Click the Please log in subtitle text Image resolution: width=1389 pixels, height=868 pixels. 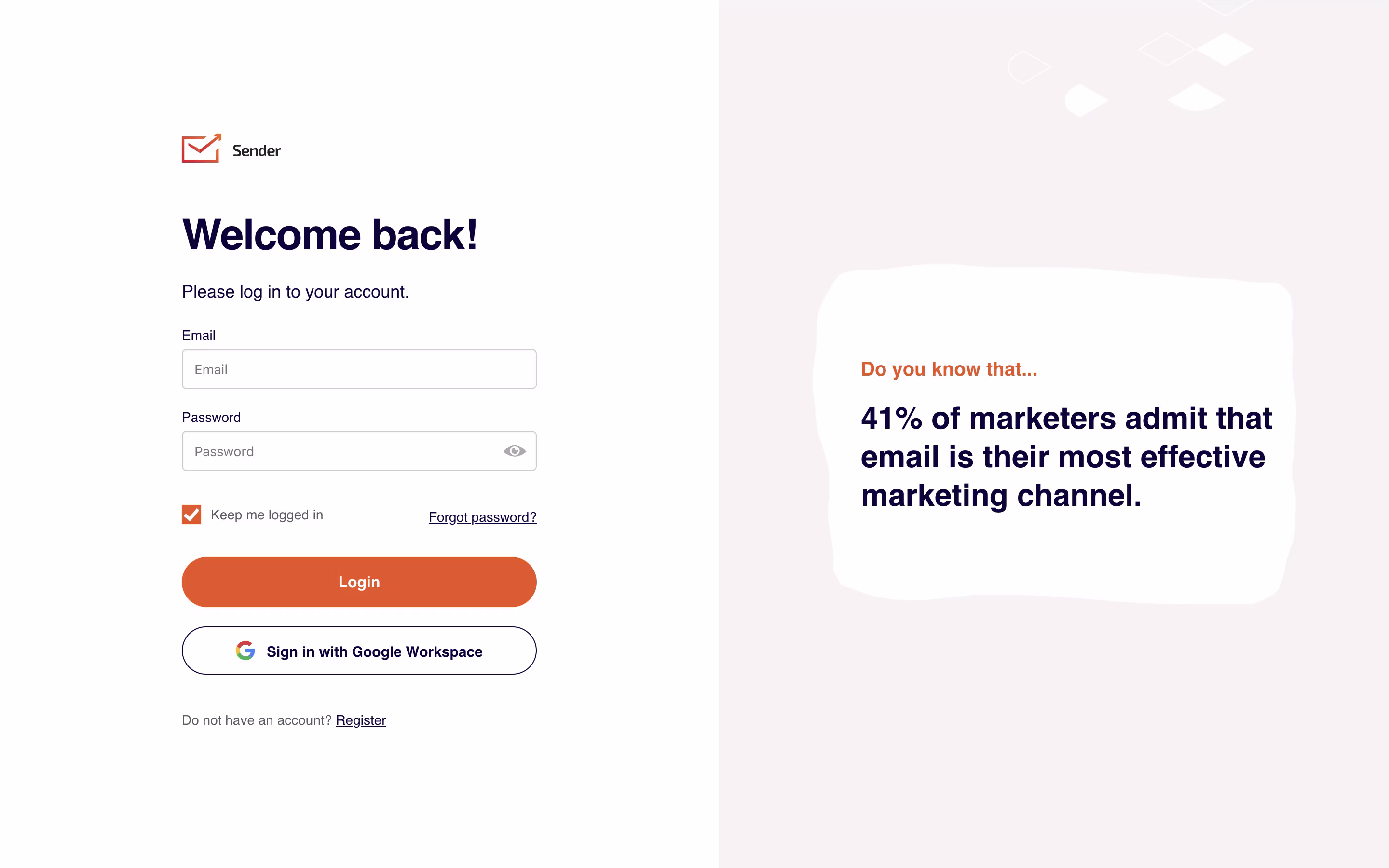click(x=296, y=292)
